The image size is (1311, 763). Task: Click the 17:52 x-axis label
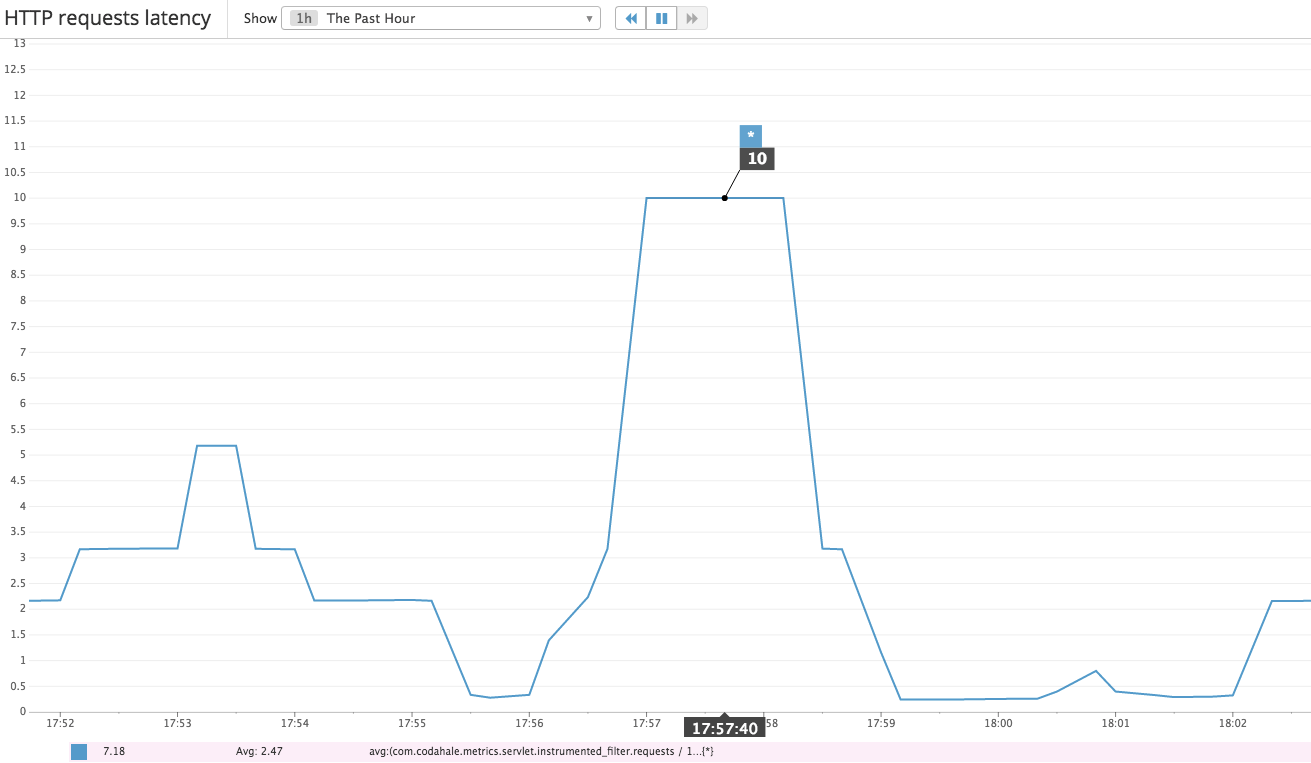point(60,722)
